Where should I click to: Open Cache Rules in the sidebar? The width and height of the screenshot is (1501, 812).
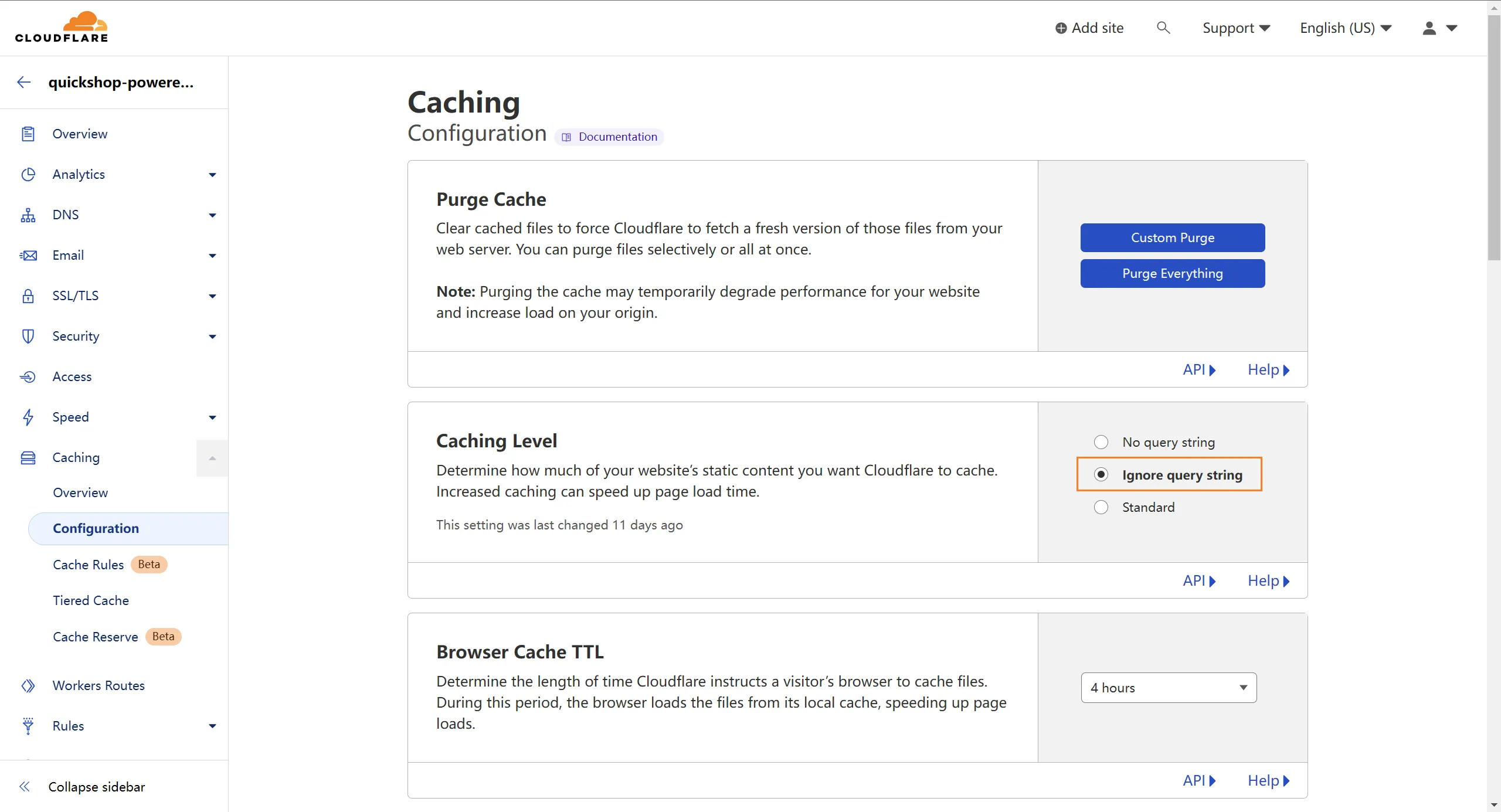click(x=88, y=565)
